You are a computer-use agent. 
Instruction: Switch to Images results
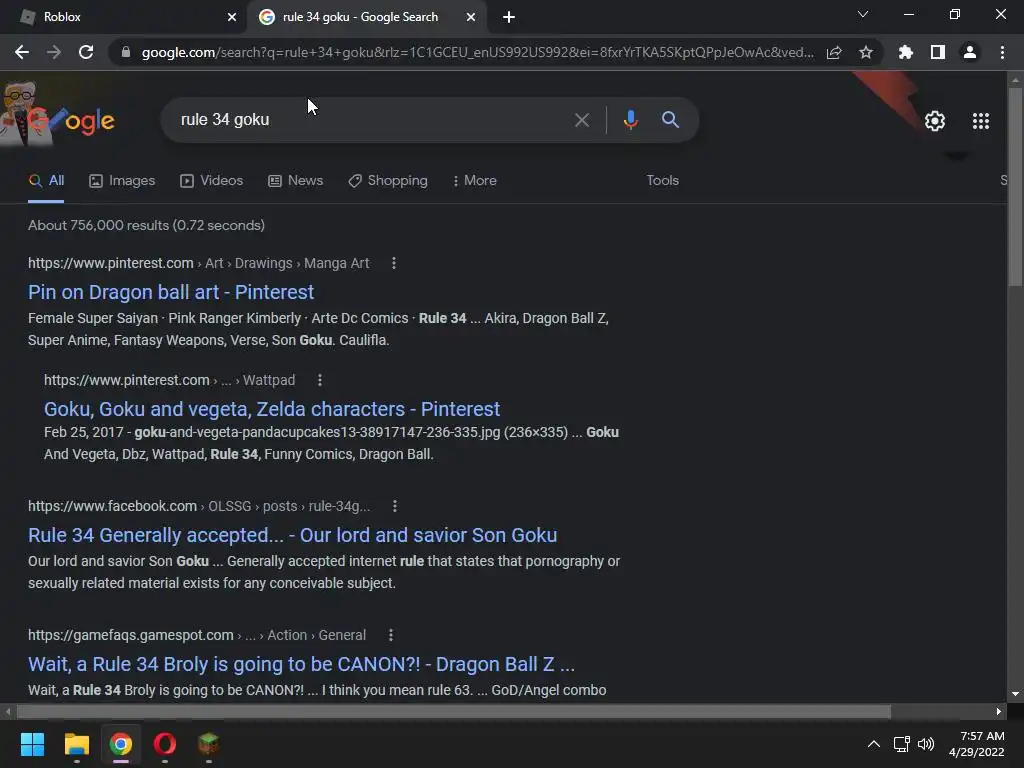click(x=122, y=181)
